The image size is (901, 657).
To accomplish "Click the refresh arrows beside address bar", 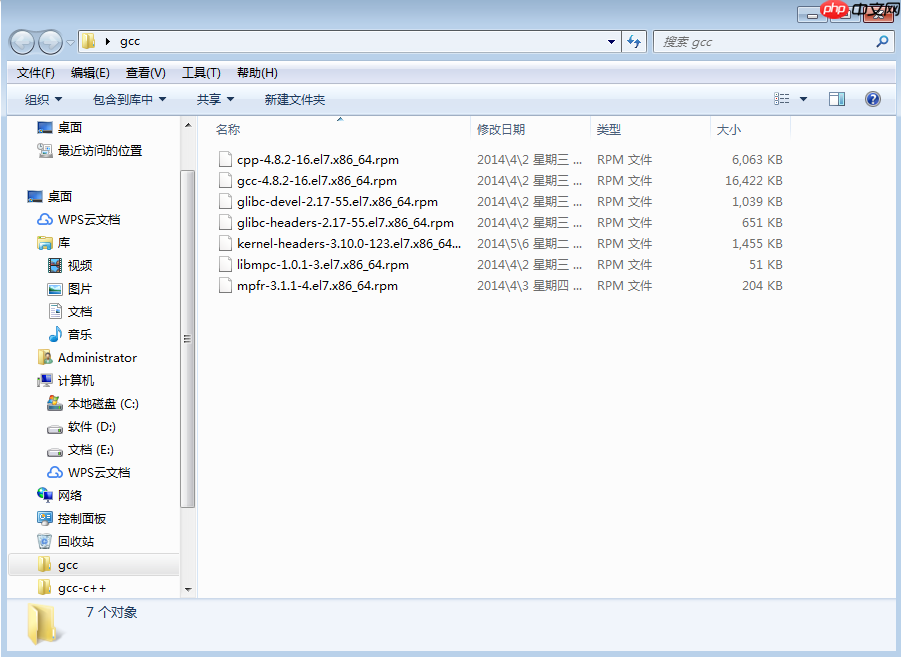I will pos(634,41).
